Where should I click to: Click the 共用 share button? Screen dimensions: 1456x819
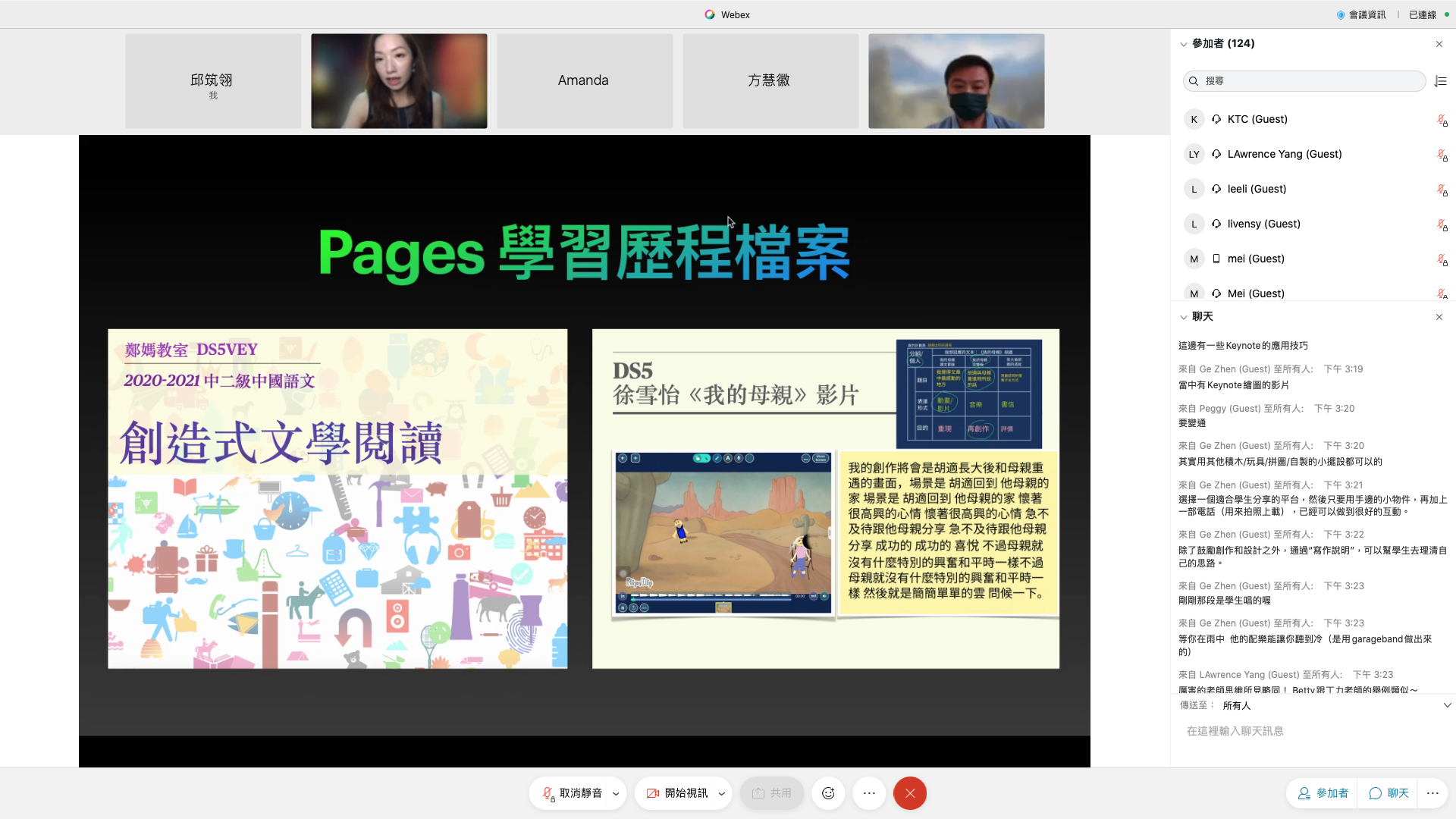coord(772,793)
